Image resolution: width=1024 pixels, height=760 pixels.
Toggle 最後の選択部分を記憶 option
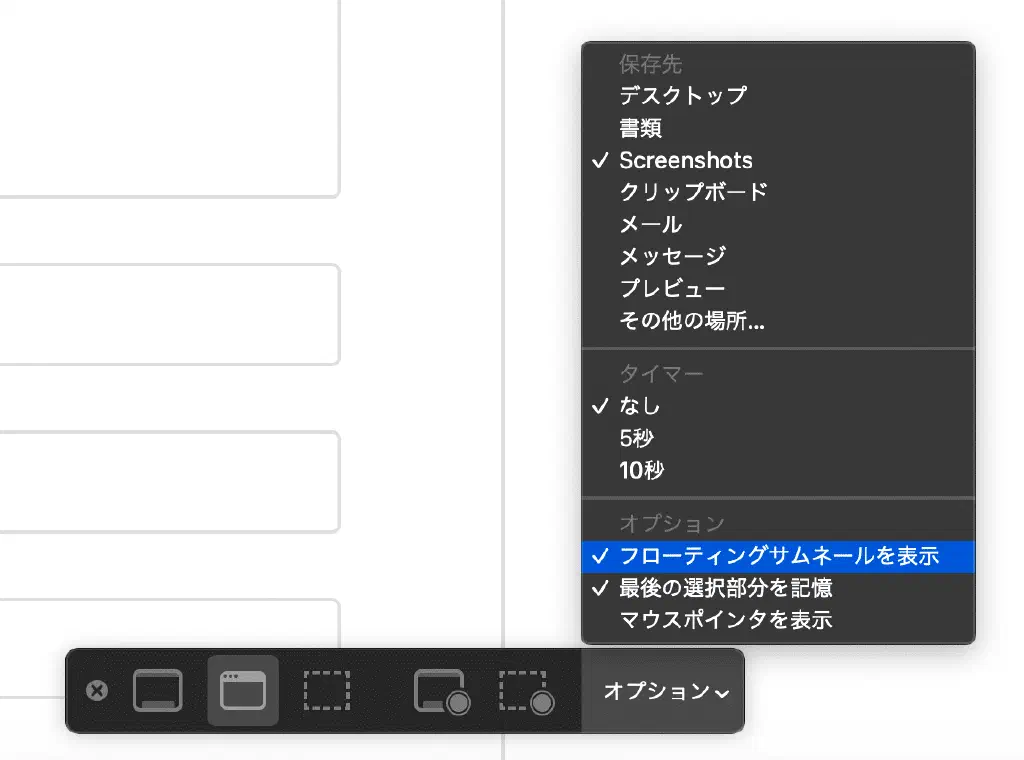(725, 588)
